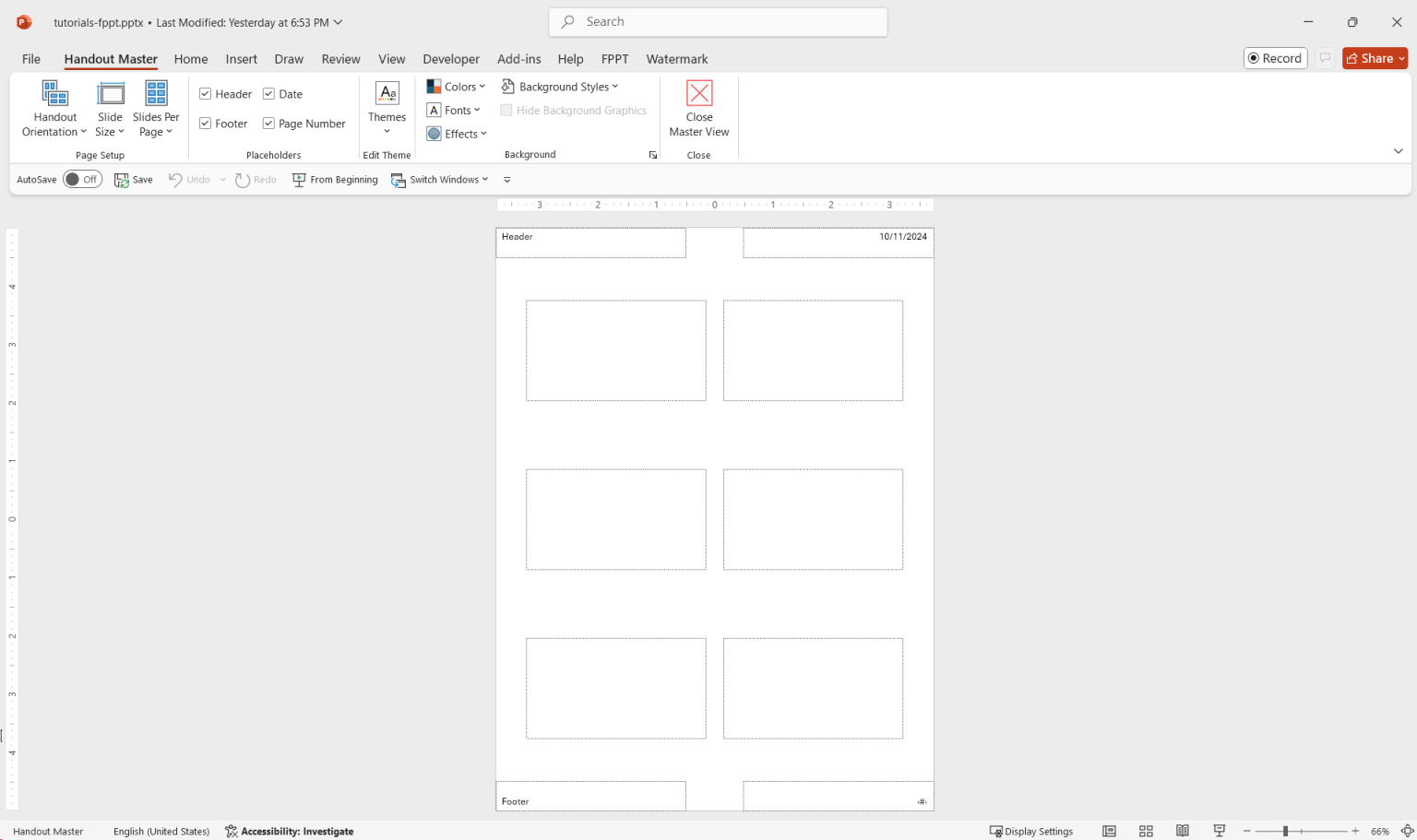Screen dimensions: 1417x840
Task: Switch to the Handout Master ribbon tab
Action: [110, 58]
